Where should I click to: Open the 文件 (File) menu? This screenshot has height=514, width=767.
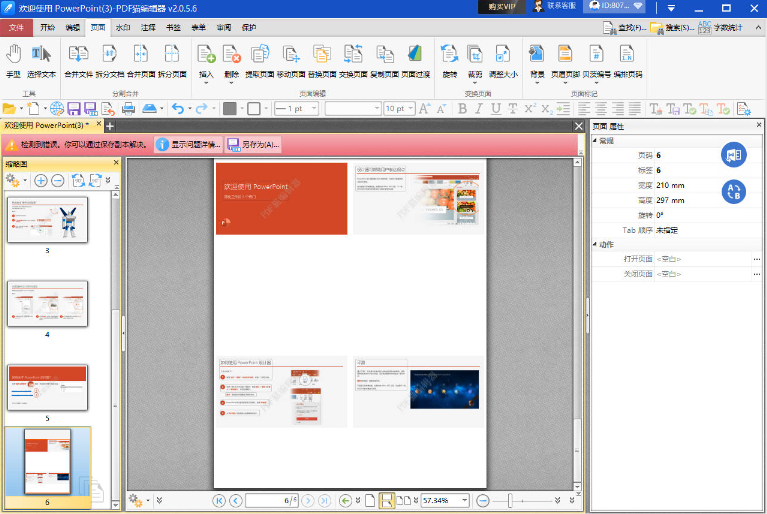coord(16,27)
